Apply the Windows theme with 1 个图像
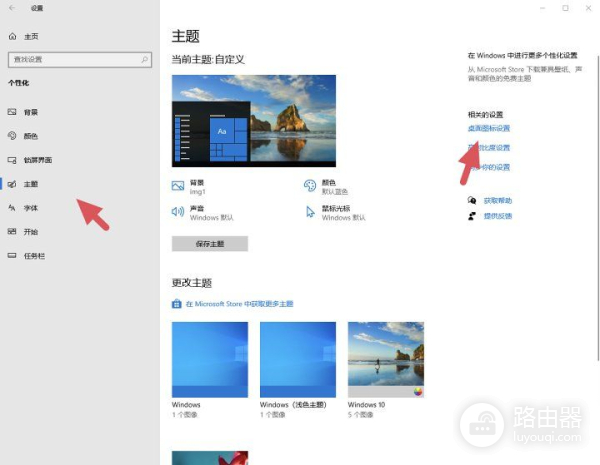Screen dimensions: 600x465 coord(210,370)
